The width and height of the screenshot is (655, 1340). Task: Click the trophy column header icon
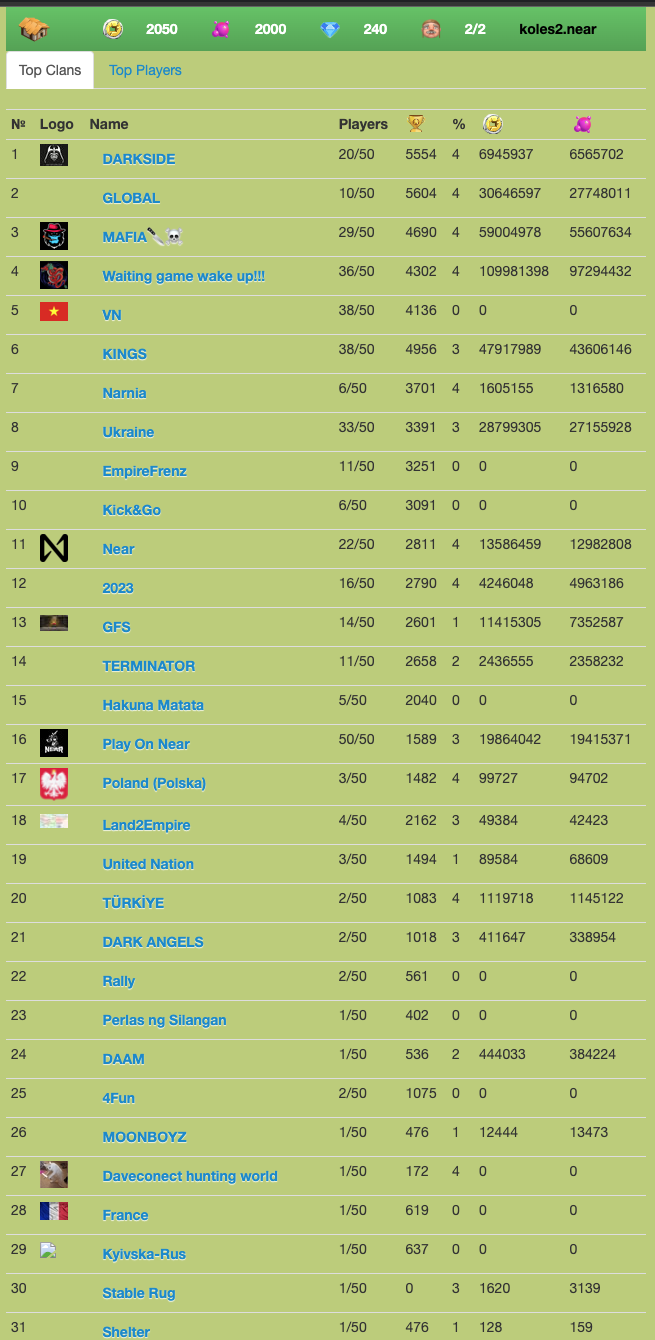[x=416, y=124]
